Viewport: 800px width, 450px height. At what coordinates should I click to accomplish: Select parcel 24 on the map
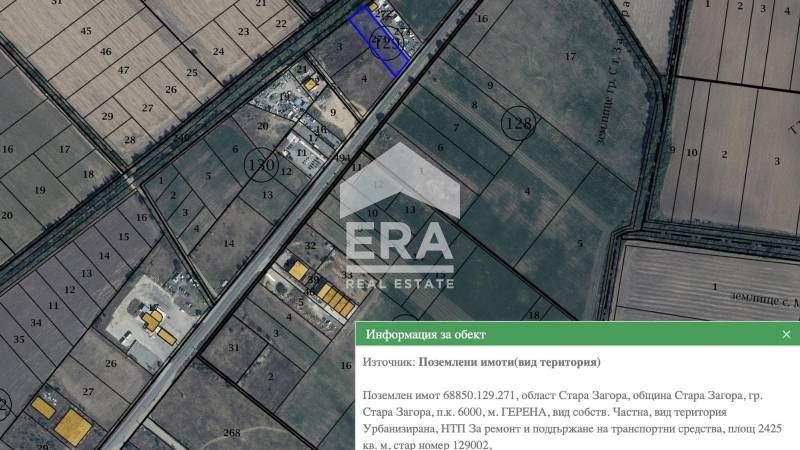click(218, 52)
